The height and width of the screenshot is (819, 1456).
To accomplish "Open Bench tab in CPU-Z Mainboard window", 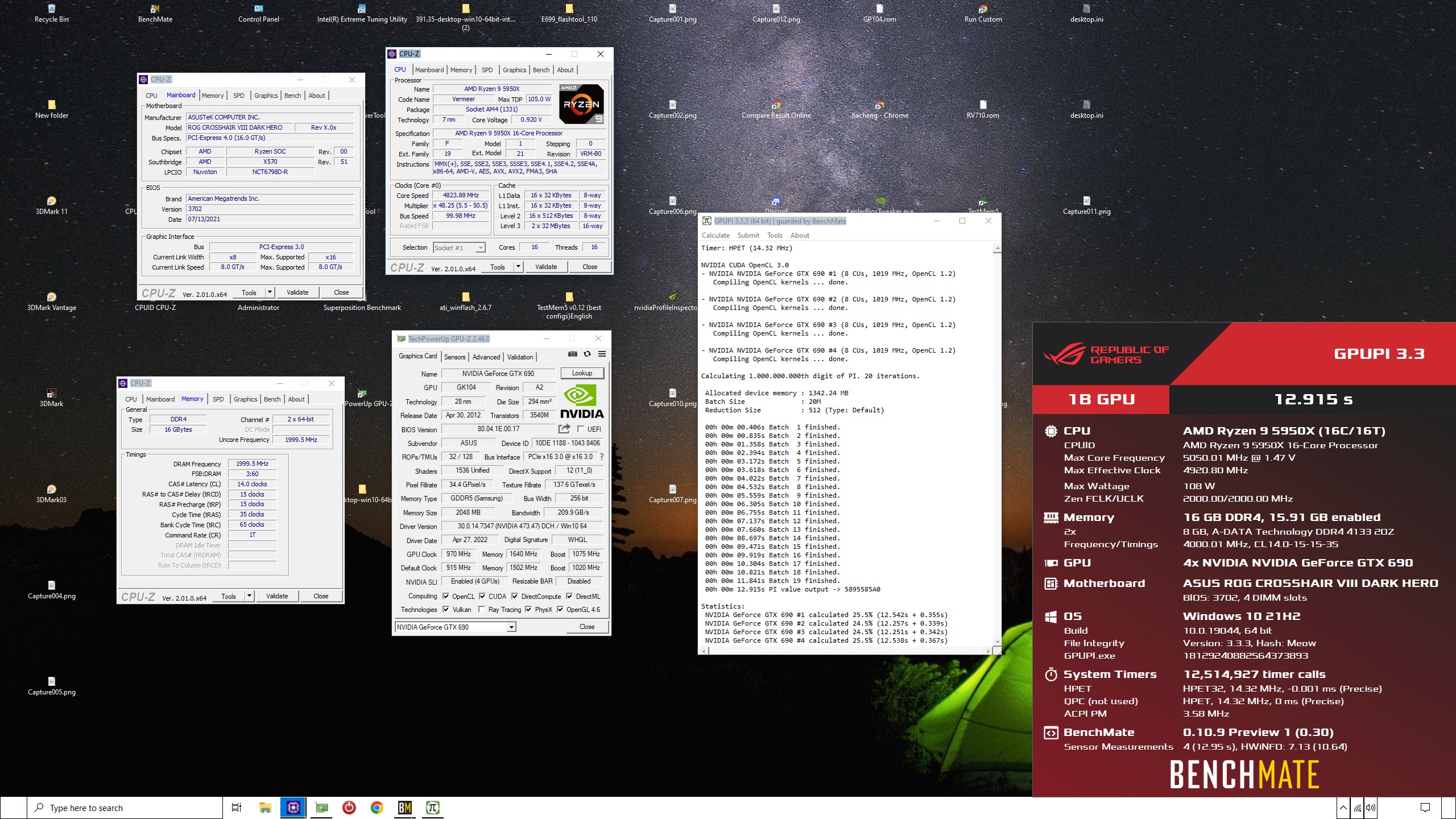I will [293, 96].
